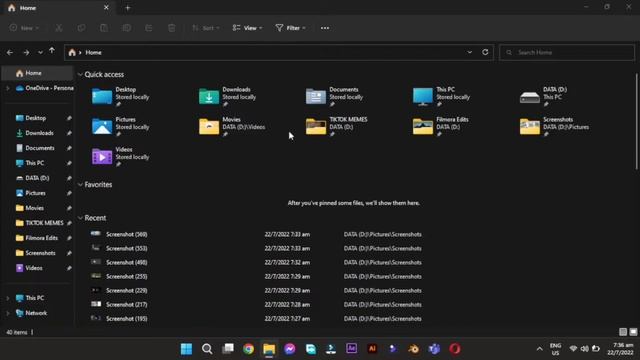Open the Filter dropdown
This screenshot has height=360, width=640.
point(291,28)
